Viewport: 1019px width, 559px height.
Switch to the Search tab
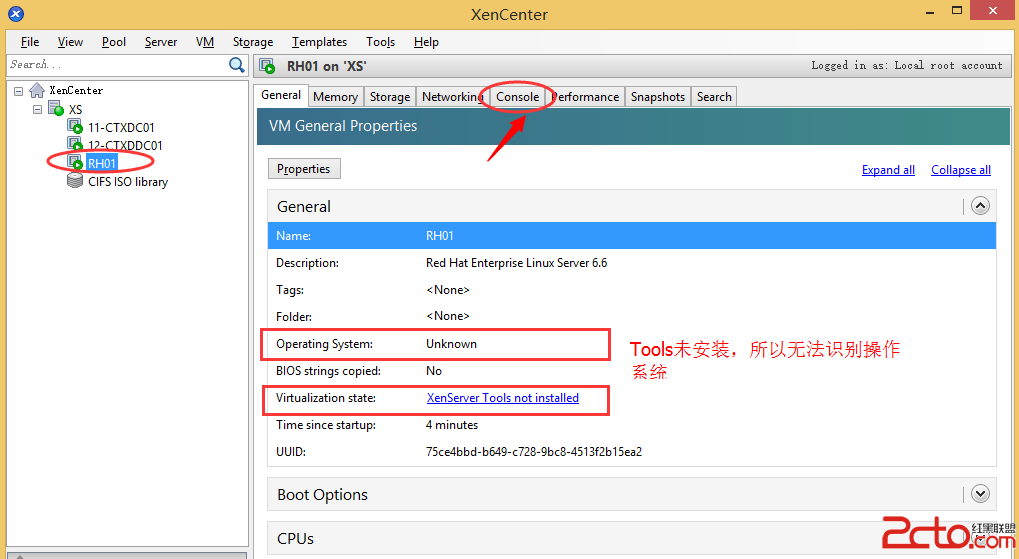pyautogui.click(x=714, y=96)
